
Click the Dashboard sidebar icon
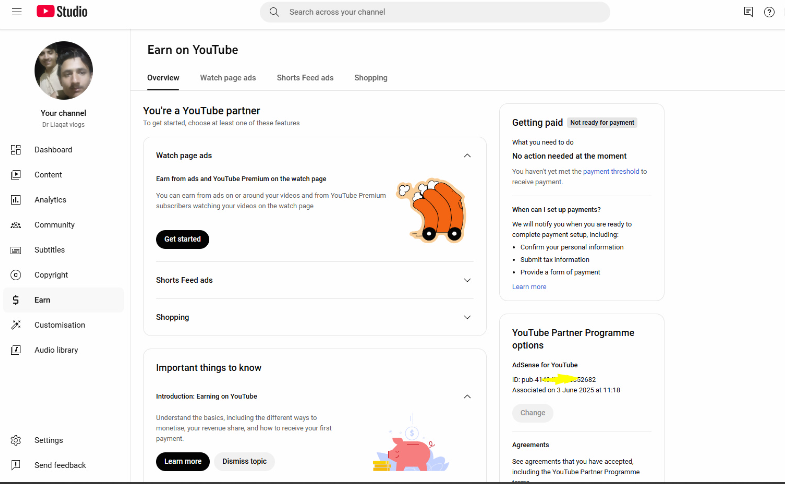(16, 150)
